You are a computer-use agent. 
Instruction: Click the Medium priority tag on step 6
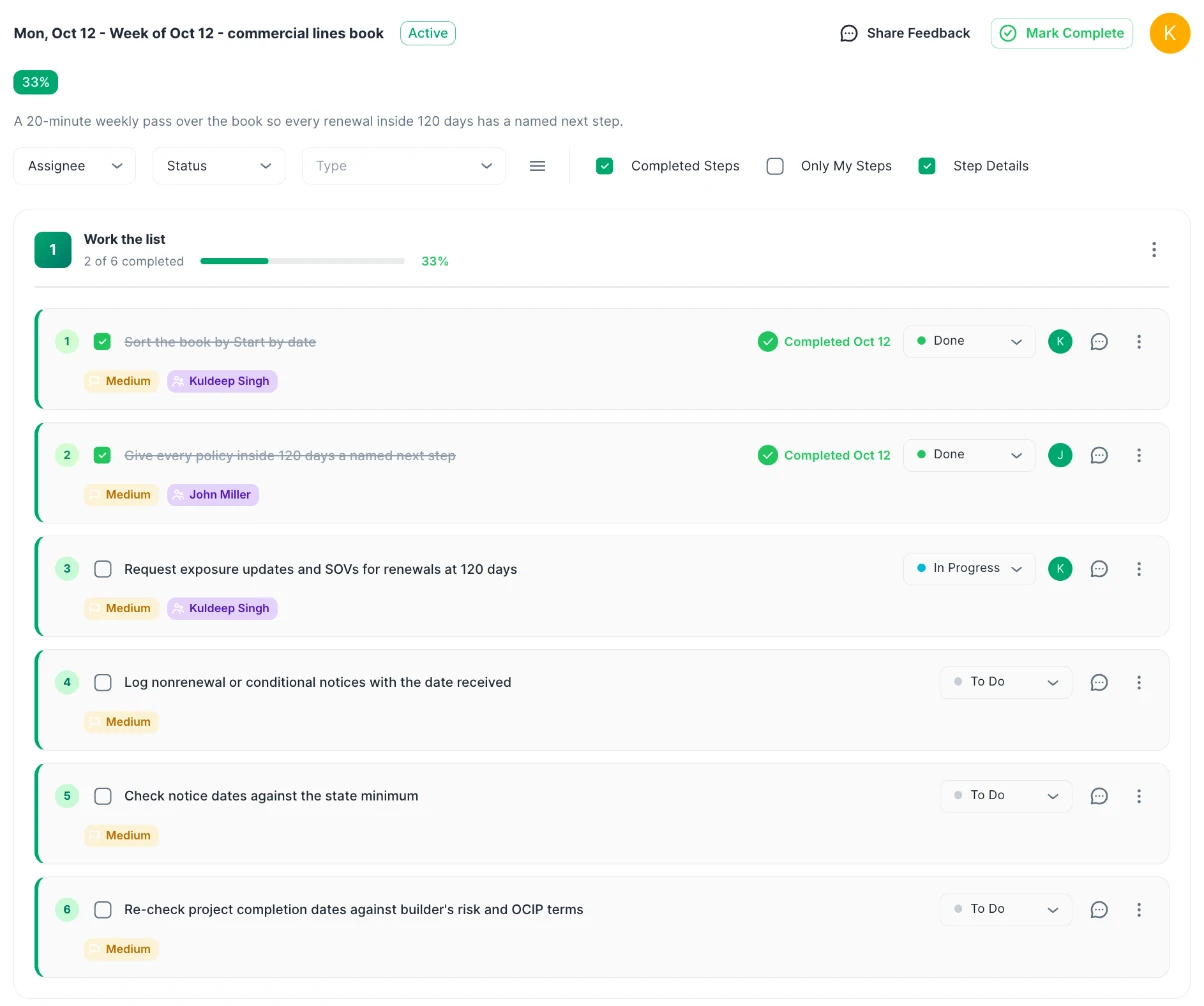point(121,949)
